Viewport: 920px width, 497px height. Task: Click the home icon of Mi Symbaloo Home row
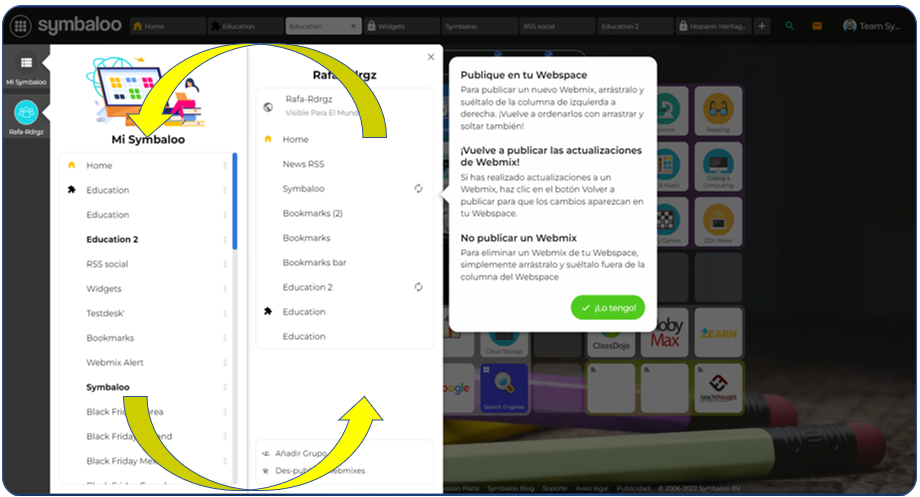tap(72, 165)
